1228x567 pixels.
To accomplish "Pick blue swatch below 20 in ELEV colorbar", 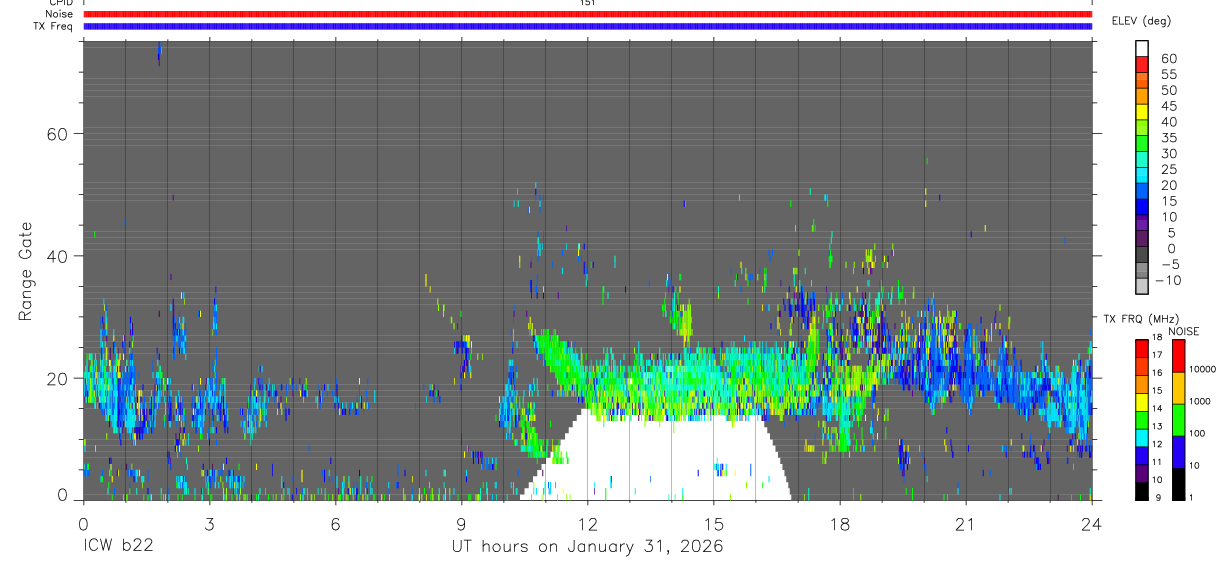I will 1142,191.
